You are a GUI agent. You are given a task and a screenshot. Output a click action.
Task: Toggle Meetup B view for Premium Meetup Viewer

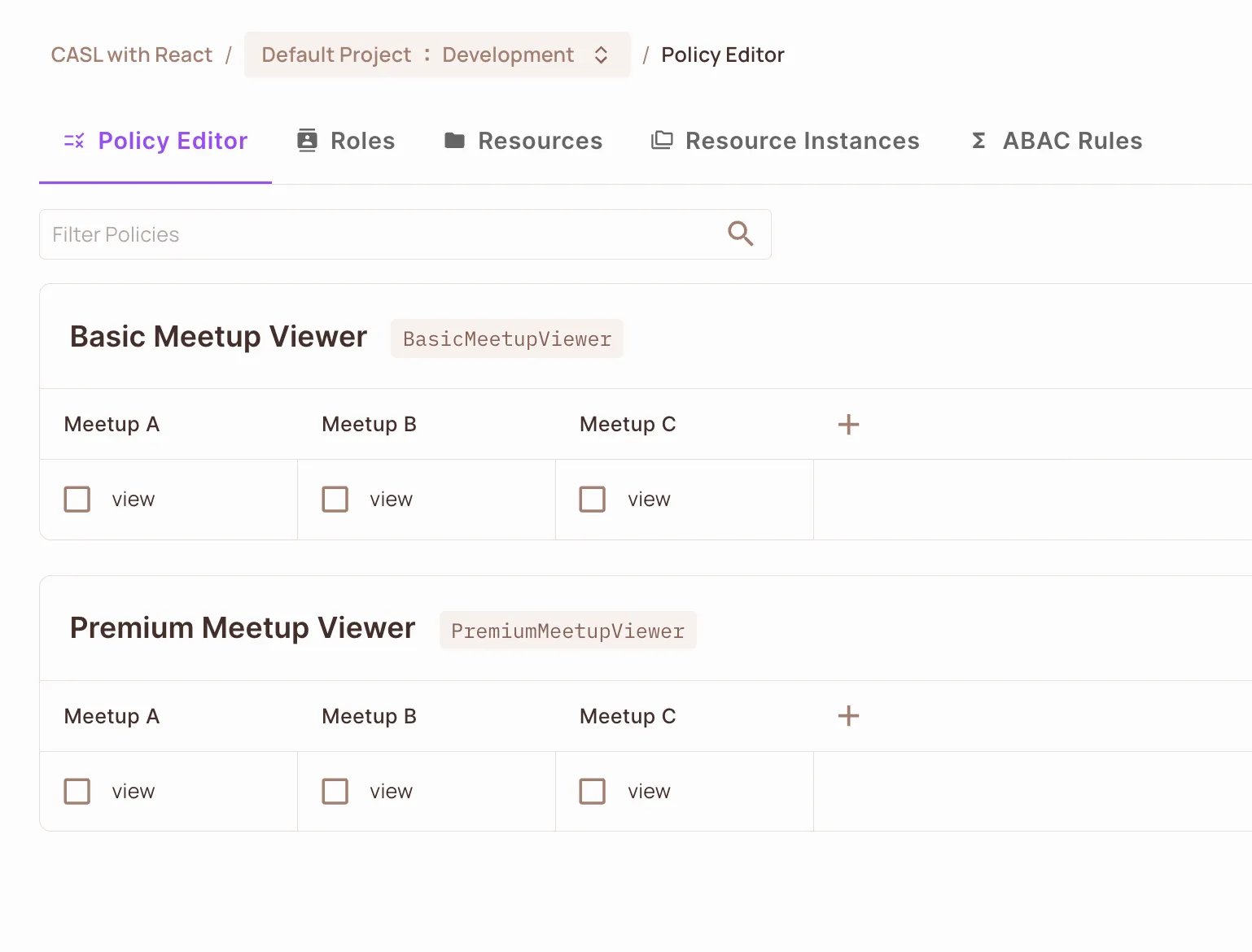[335, 792]
